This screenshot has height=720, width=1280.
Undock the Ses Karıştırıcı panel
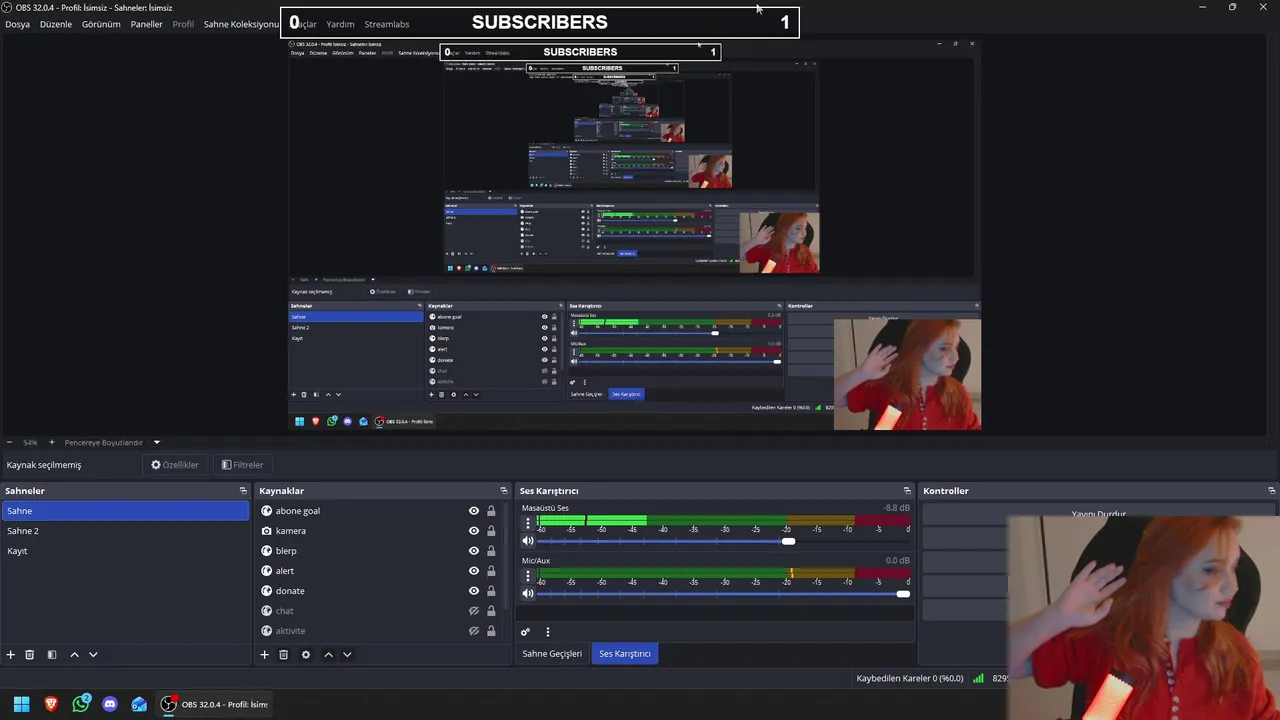point(907,491)
